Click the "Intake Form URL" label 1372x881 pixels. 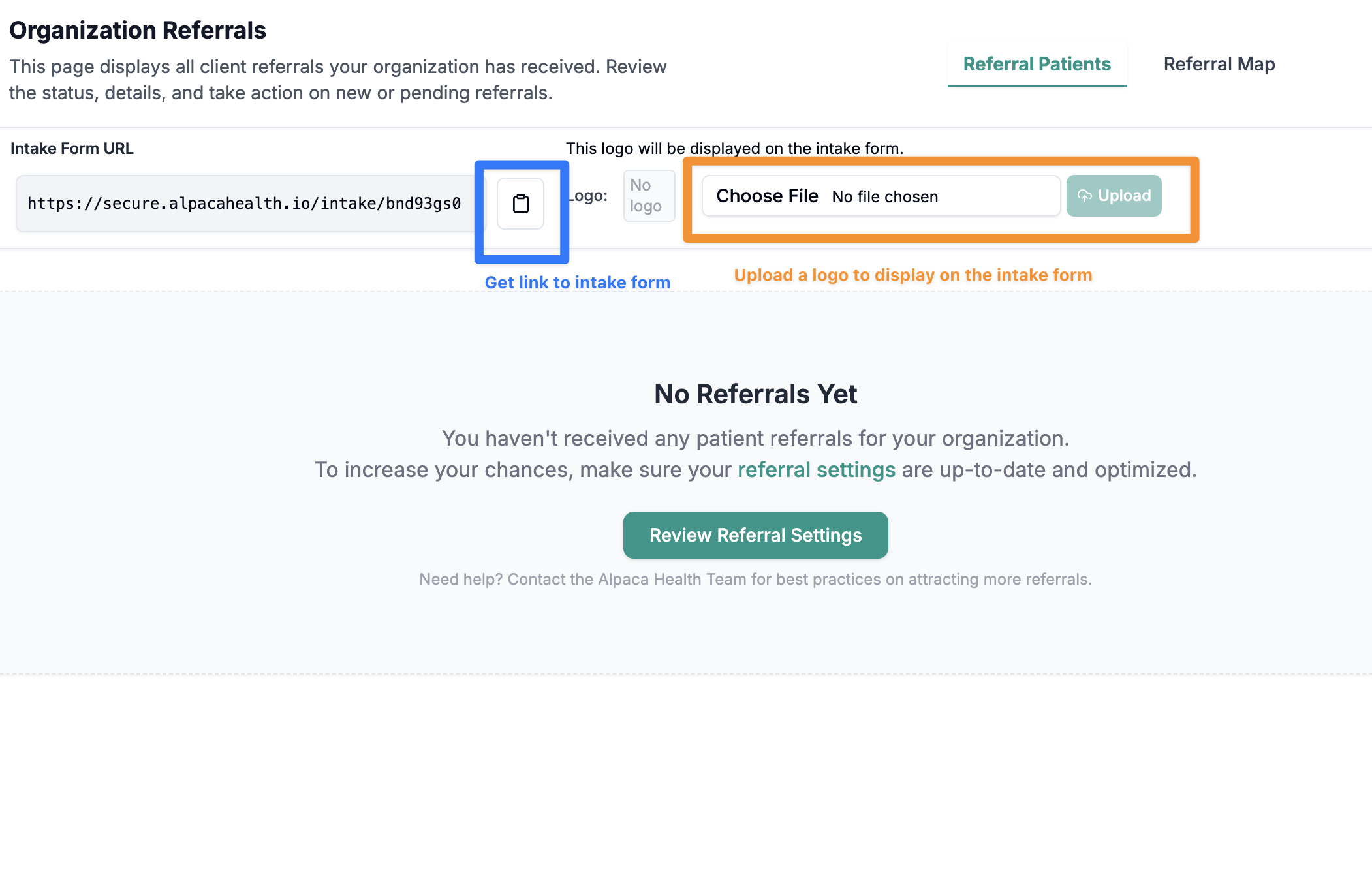72,149
